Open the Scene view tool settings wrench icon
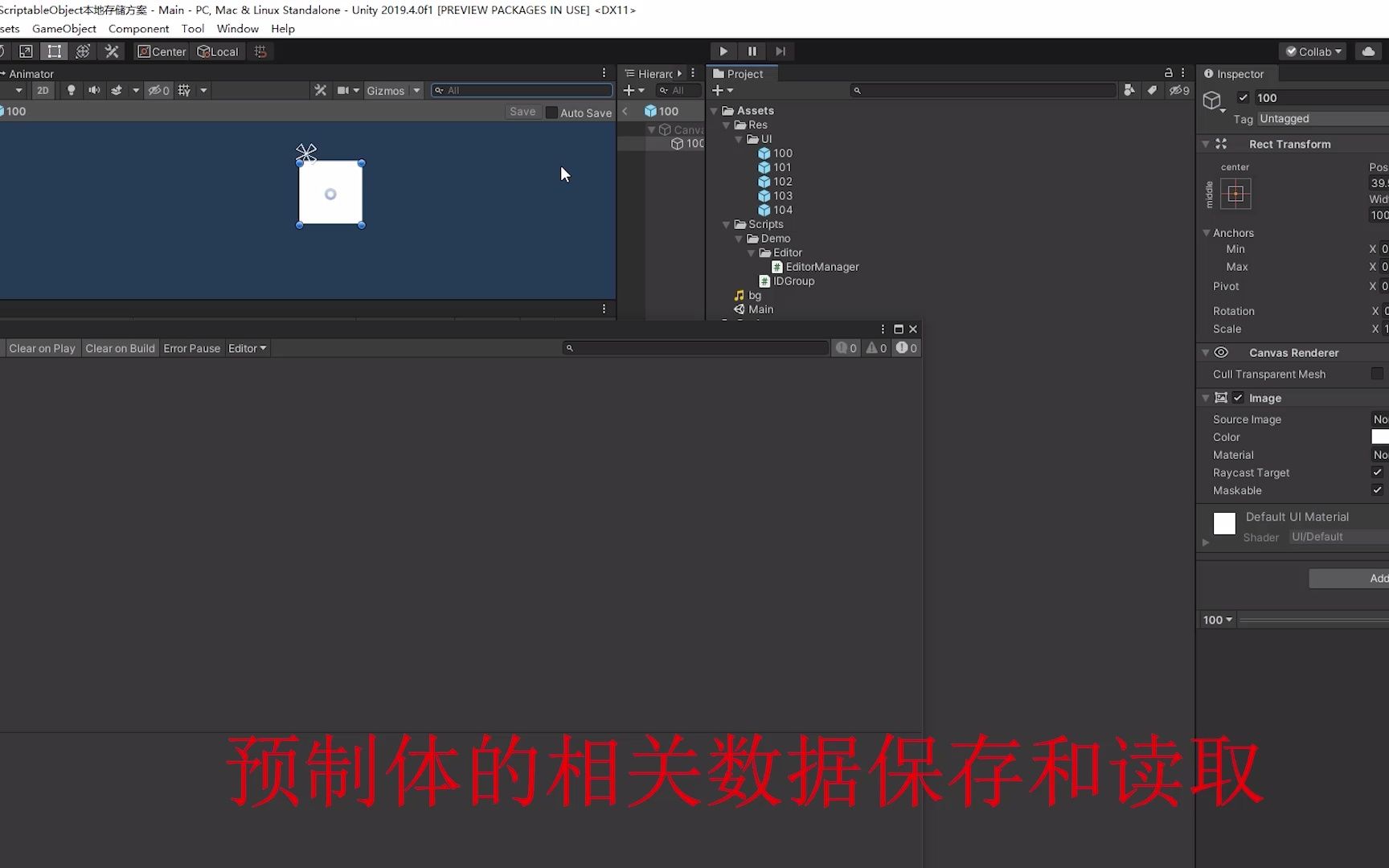 [319, 90]
